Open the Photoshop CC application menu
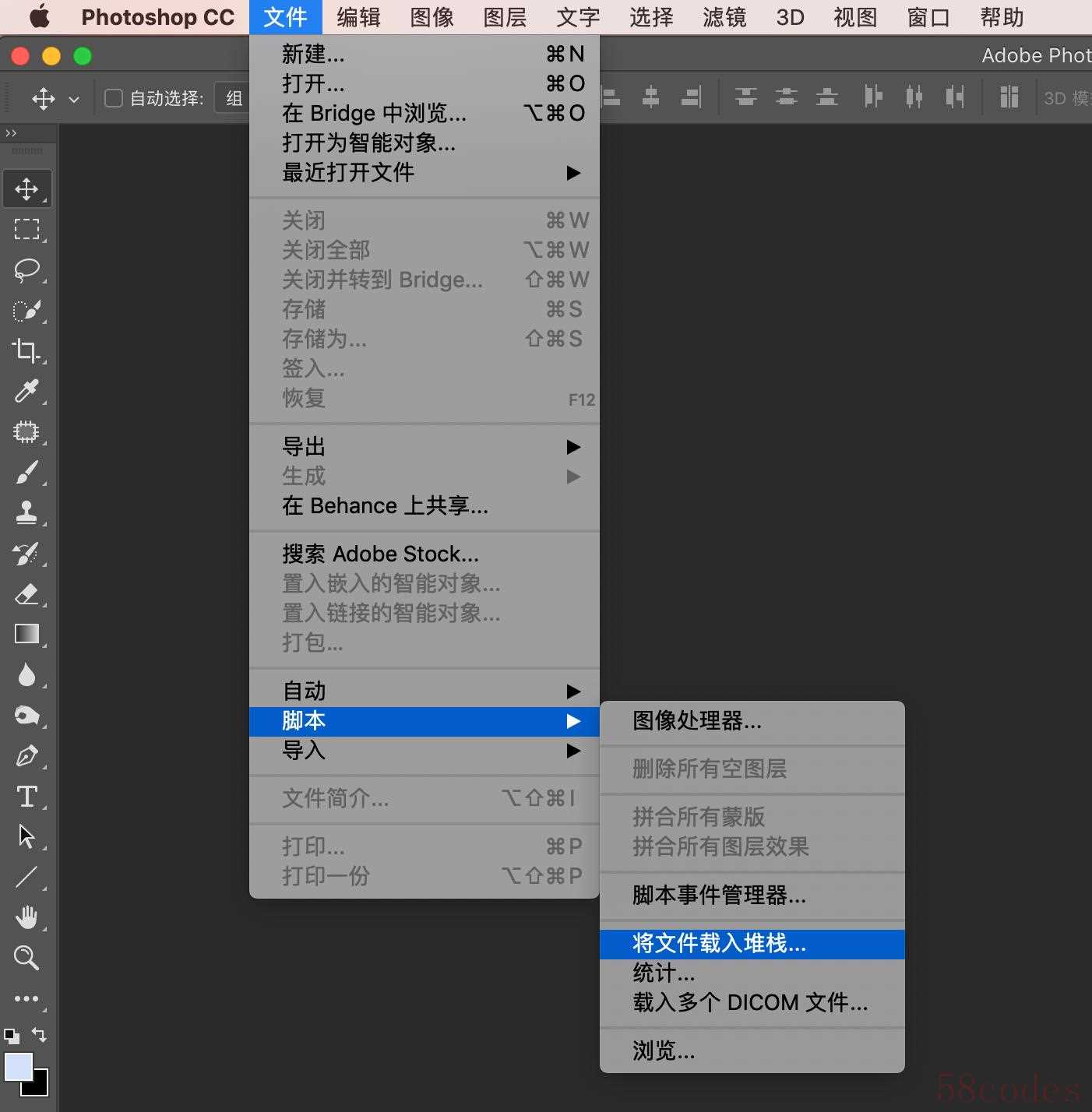Viewport: 1092px width, 1112px height. [x=158, y=17]
